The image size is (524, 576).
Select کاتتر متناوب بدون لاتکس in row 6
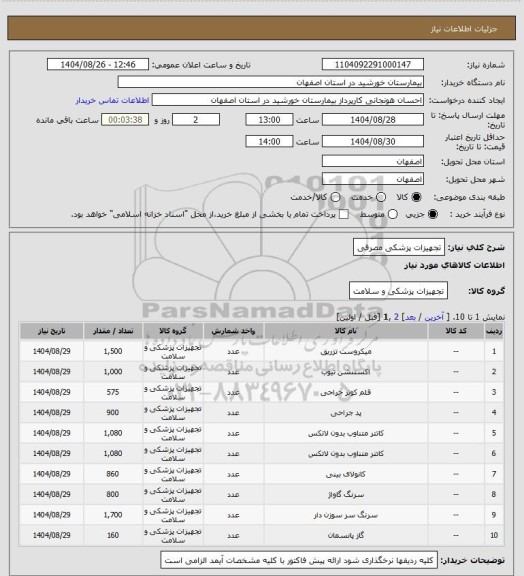(x=345, y=454)
